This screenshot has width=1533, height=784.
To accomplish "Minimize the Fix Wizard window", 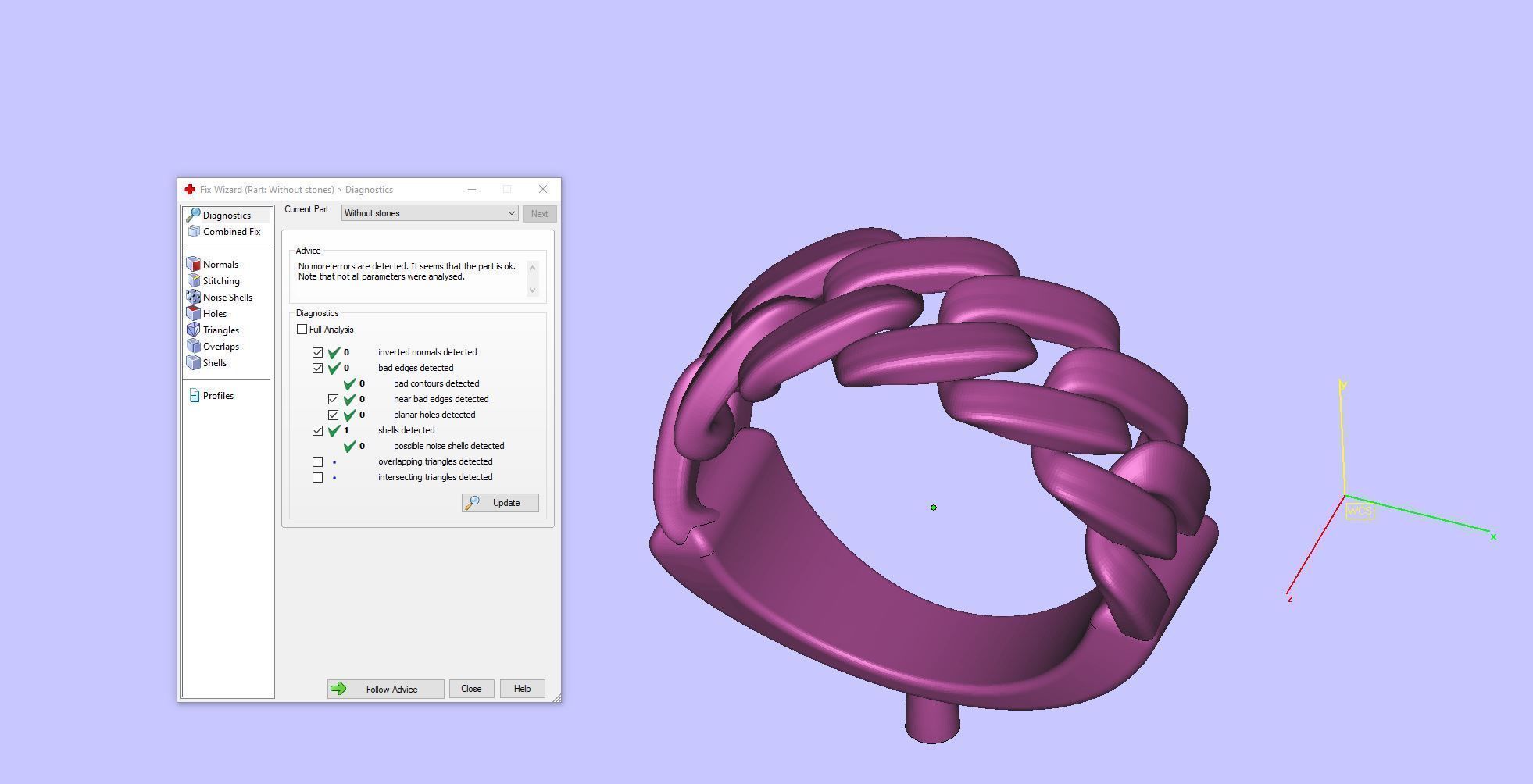I will point(472,189).
